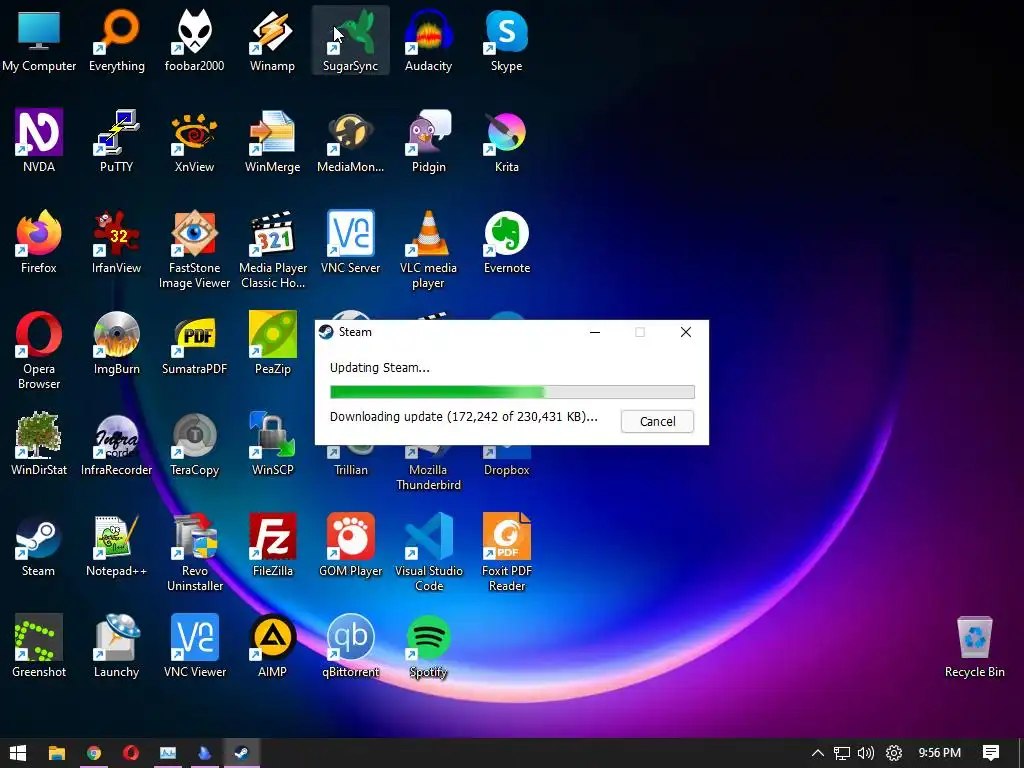The image size is (1024, 768).
Task: Switch to Chrome in taskbar
Action: coord(94,753)
